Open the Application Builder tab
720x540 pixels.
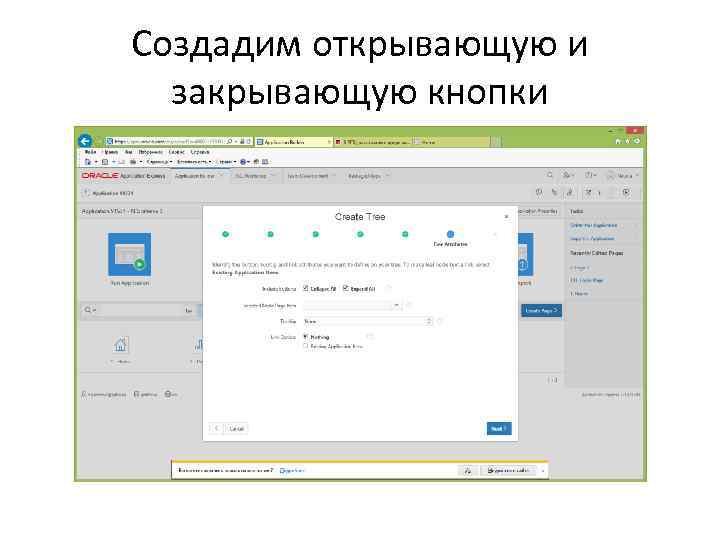click(194, 176)
